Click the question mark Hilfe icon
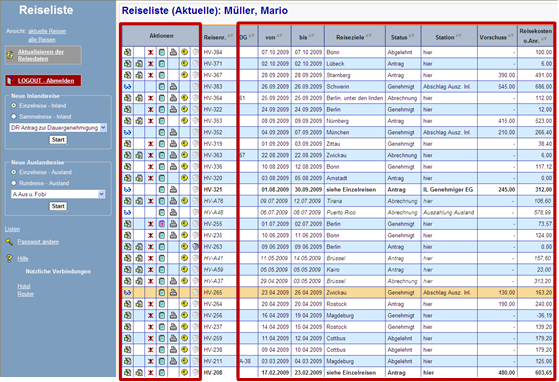The height and width of the screenshot is (382, 559). click(9, 259)
